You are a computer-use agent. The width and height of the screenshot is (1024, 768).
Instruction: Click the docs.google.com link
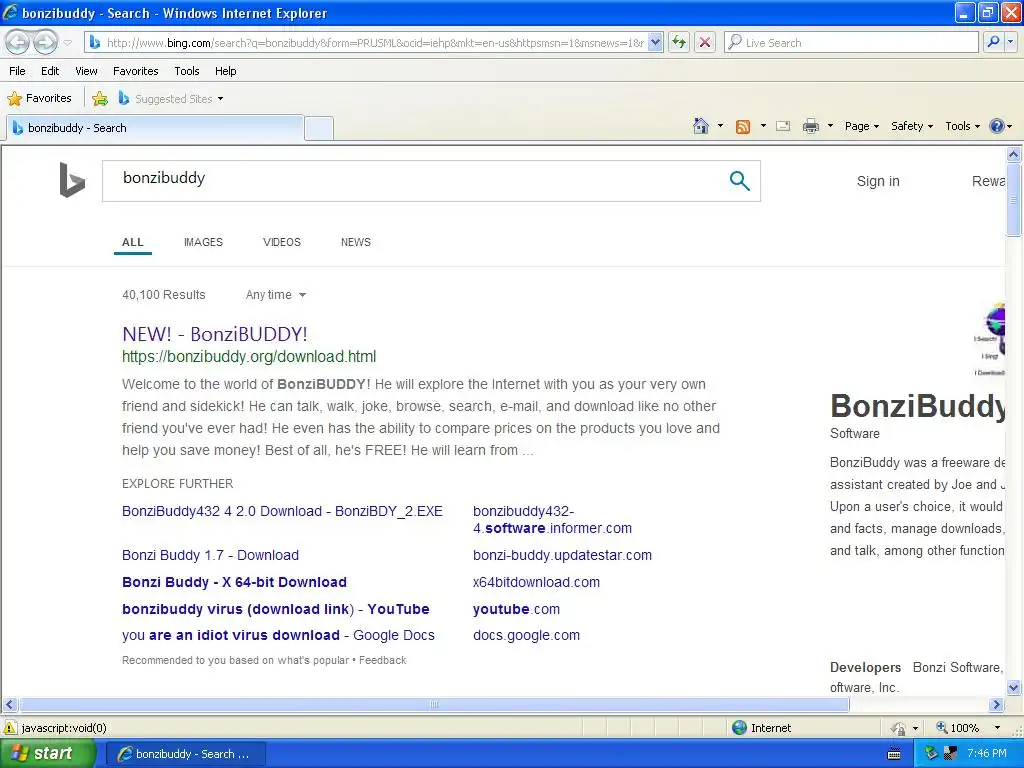tap(526, 635)
